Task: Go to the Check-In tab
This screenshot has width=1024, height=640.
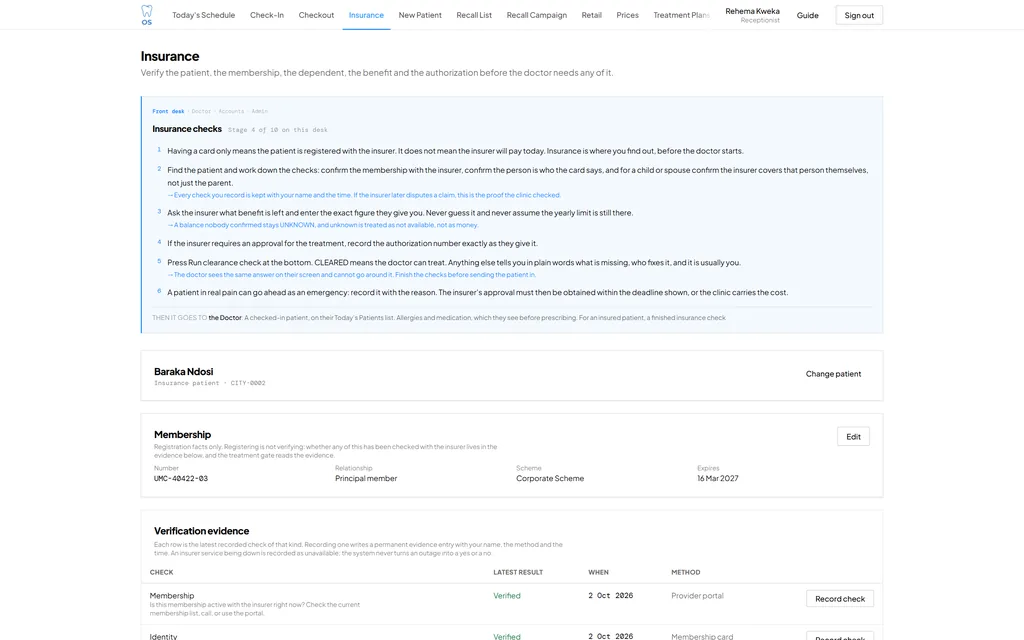Action: tap(266, 15)
